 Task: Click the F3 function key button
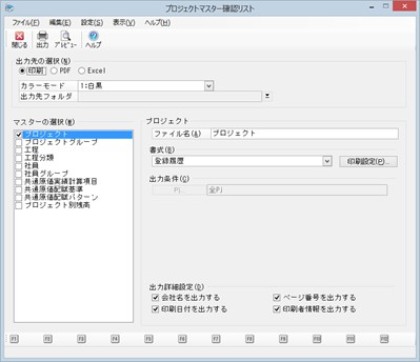pyautogui.click(x=81, y=339)
